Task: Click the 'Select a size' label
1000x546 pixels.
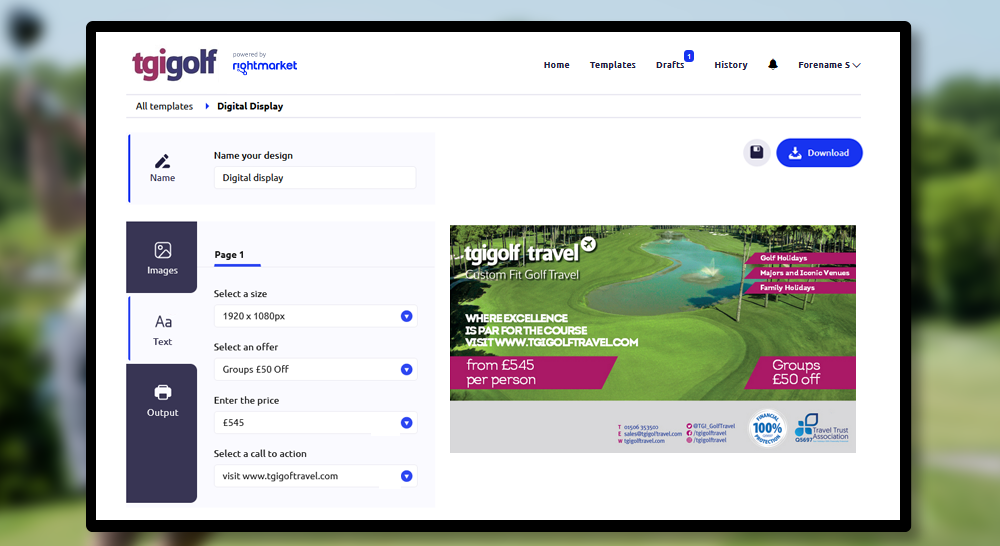Action: 240,294
